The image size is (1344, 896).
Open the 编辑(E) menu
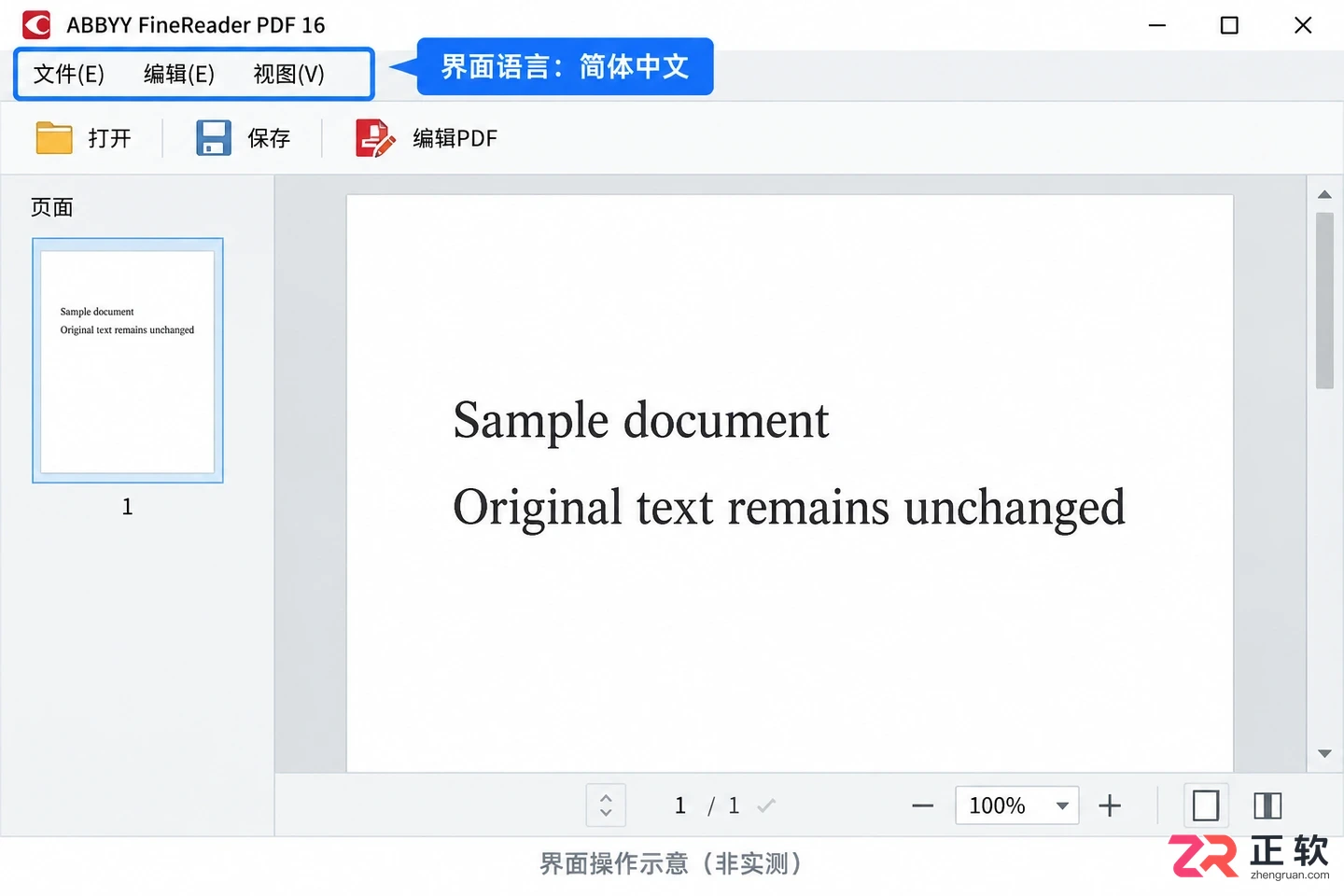pos(179,74)
